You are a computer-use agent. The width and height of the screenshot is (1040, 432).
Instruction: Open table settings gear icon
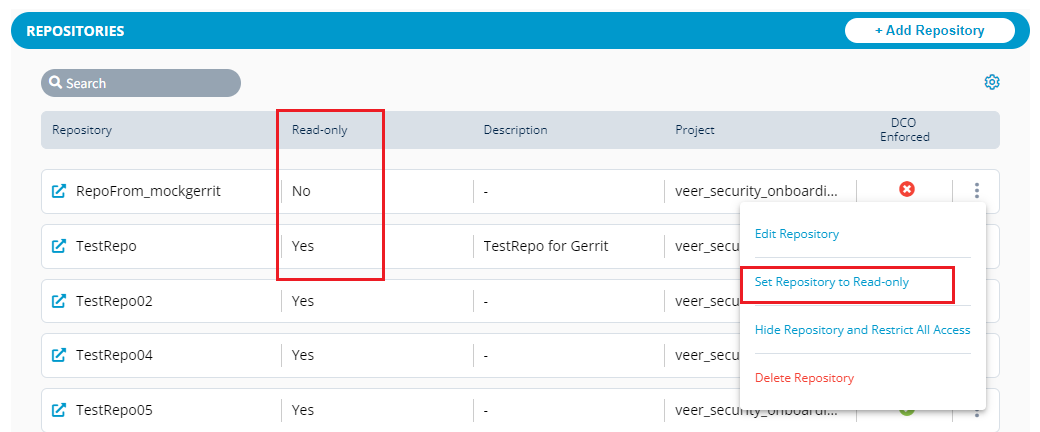992,82
